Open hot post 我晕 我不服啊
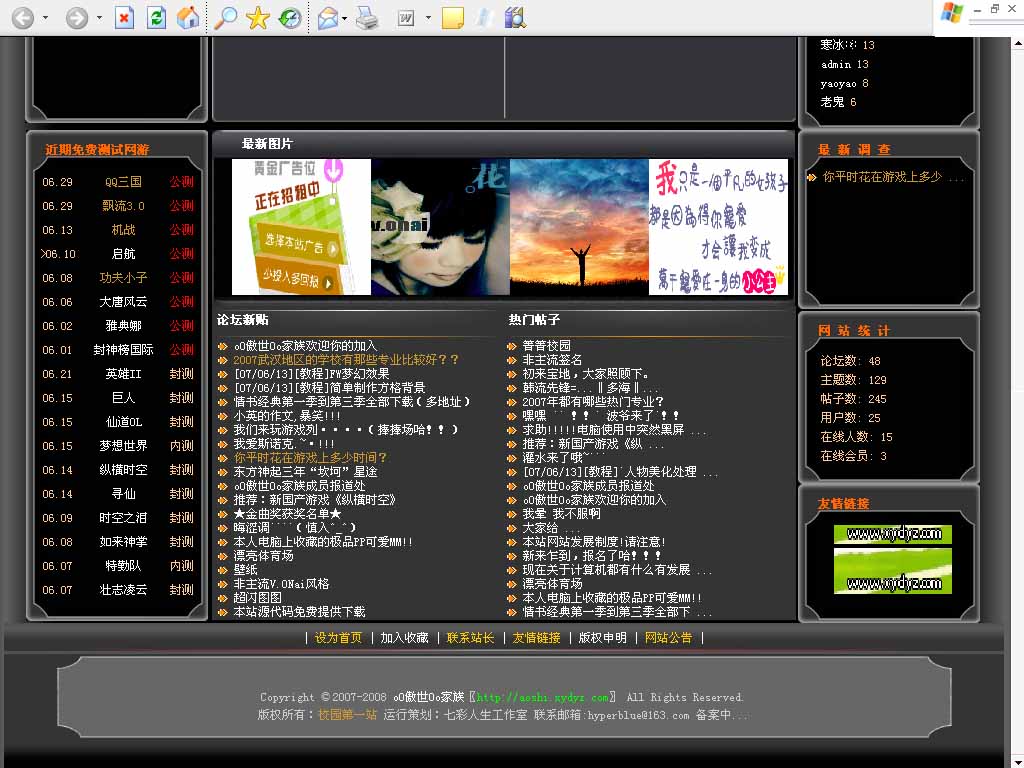The width and height of the screenshot is (1024, 768). pos(561,513)
